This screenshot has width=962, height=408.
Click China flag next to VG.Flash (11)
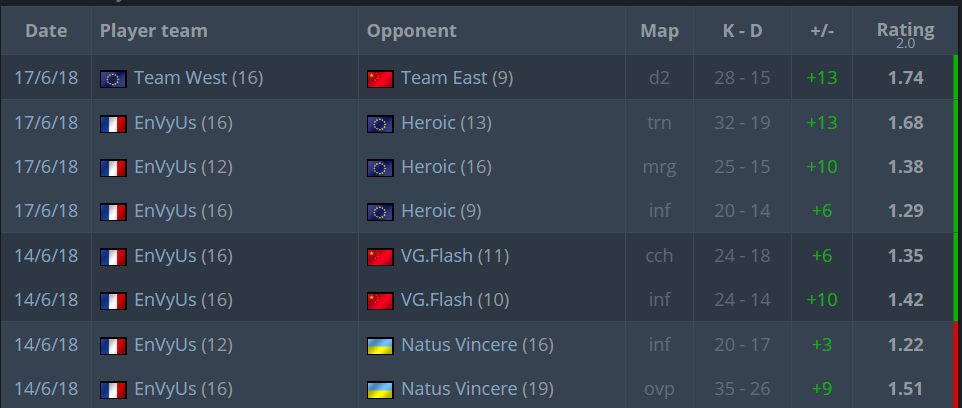tap(380, 256)
